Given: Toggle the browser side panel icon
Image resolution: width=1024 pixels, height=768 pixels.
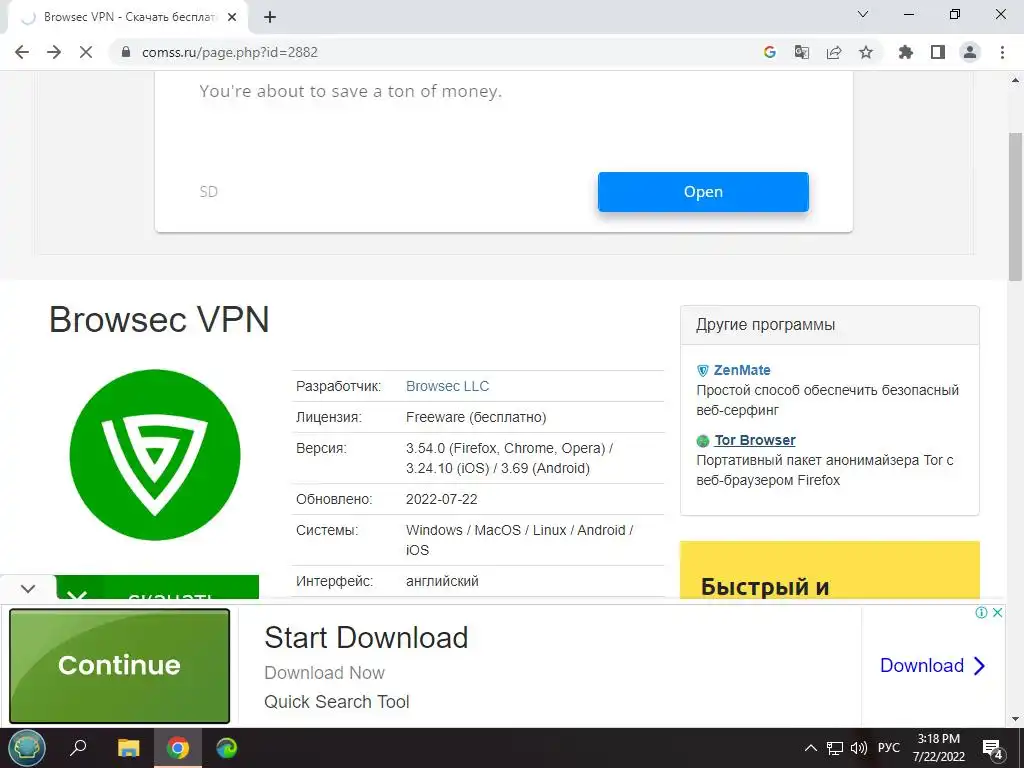Looking at the screenshot, I should [x=938, y=52].
